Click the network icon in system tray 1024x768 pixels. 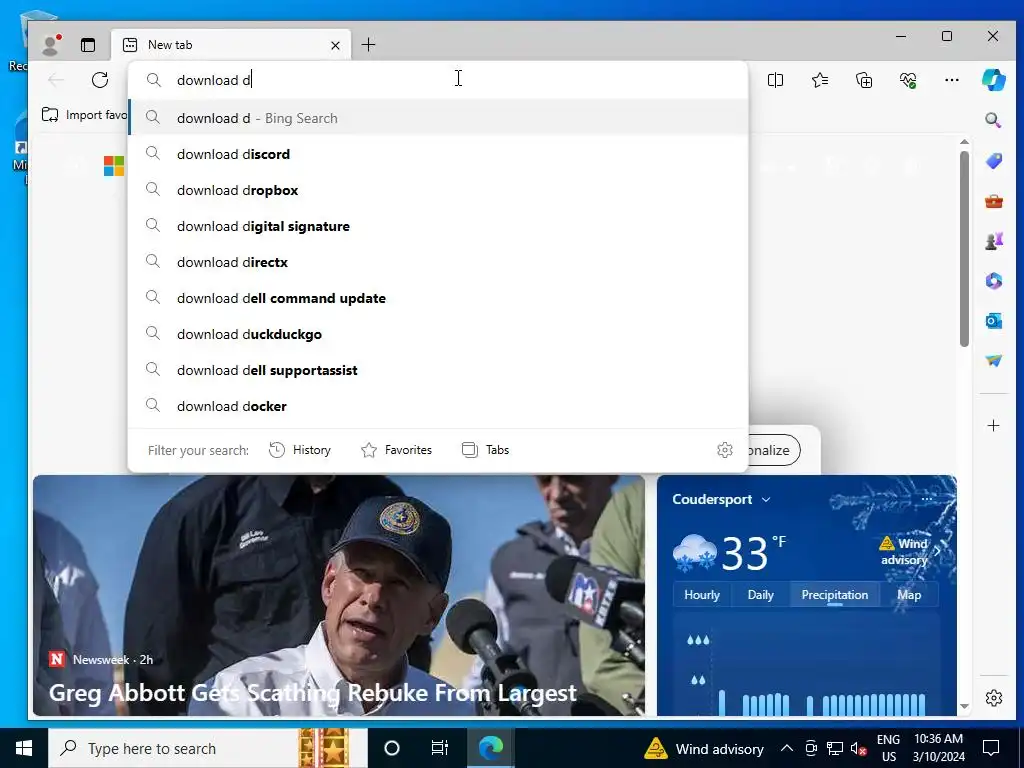pos(835,748)
